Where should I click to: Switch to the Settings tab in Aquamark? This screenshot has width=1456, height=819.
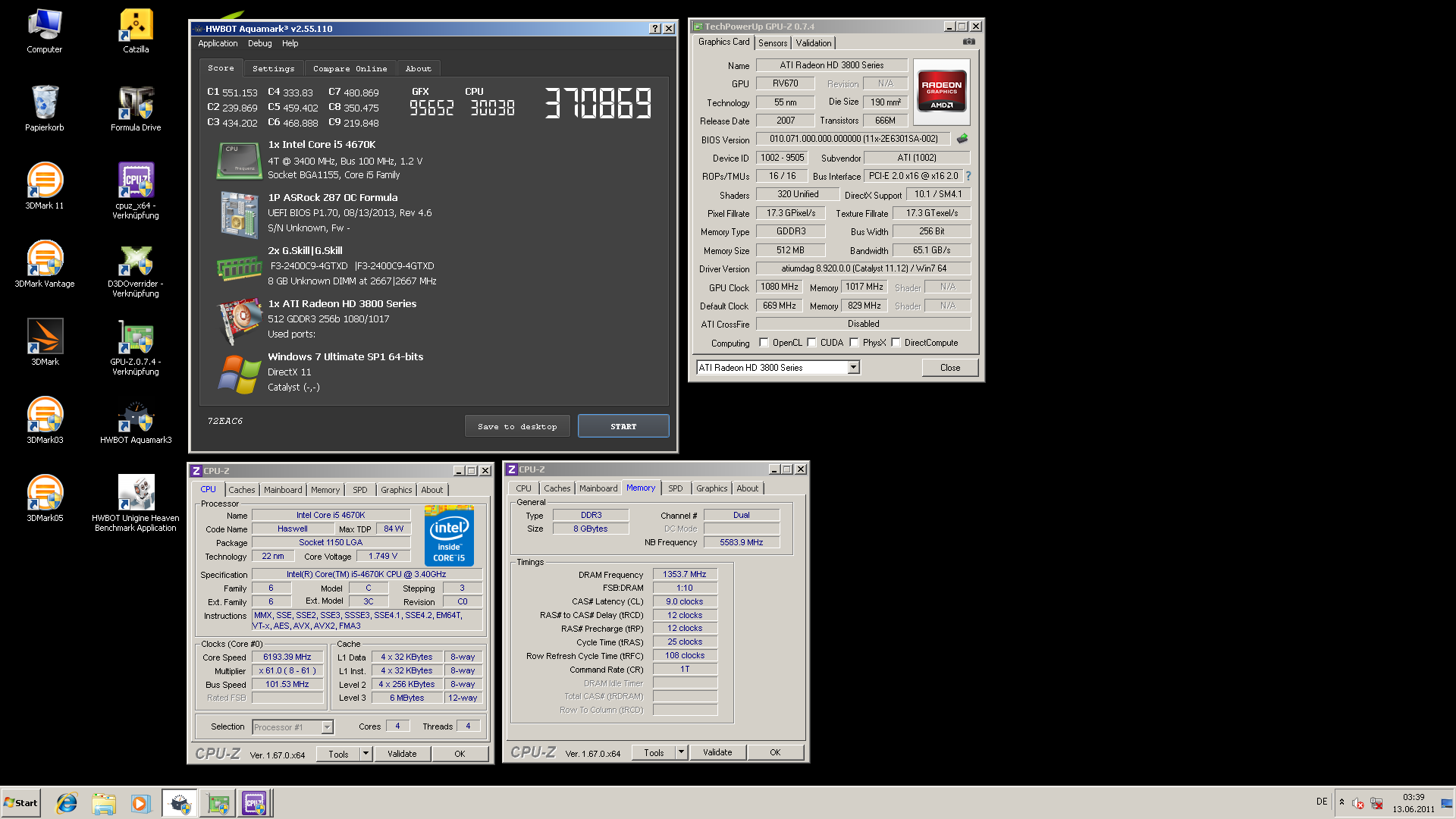tap(273, 68)
